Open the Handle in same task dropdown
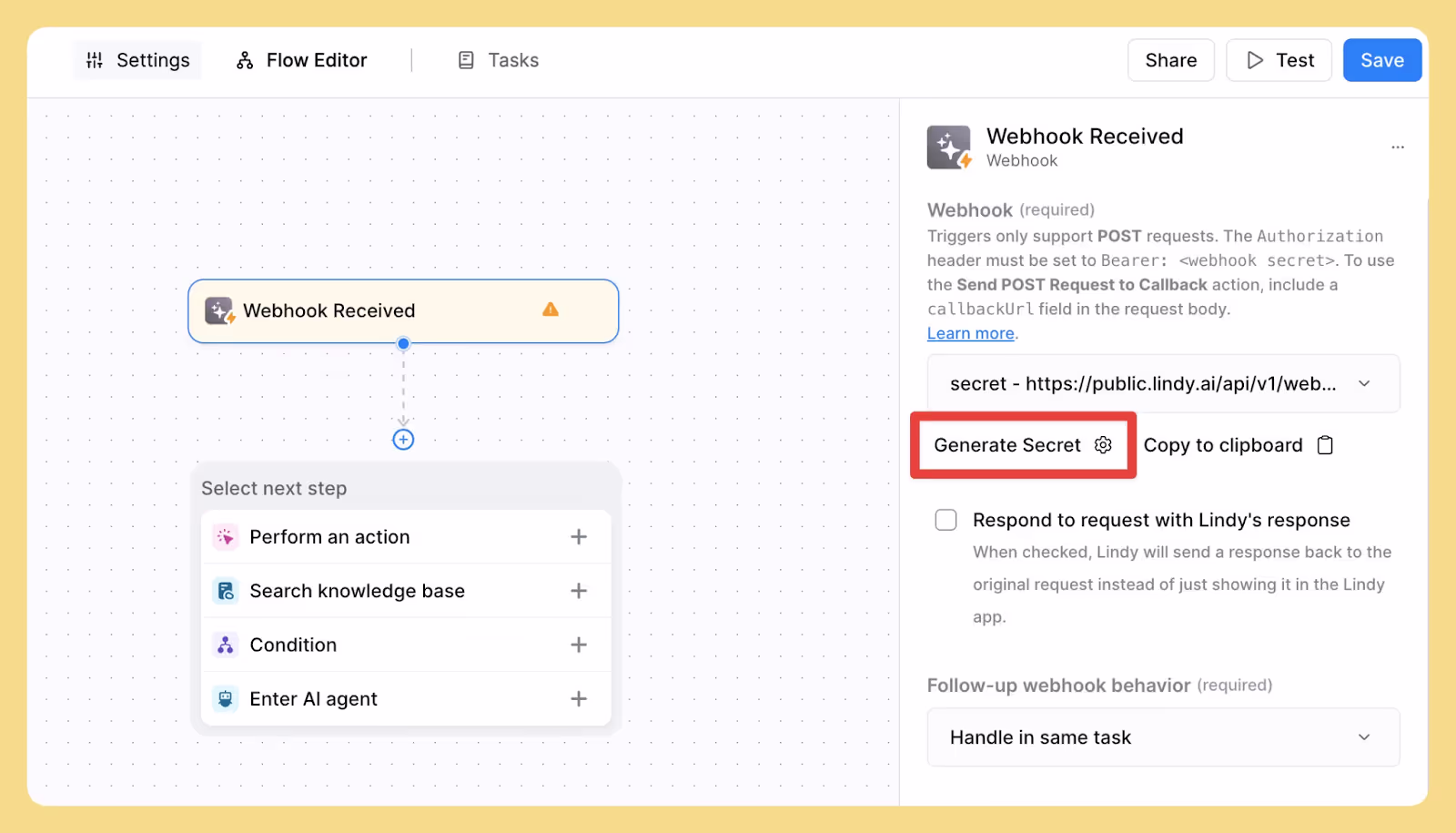1456x833 pixels. pyautogui.click(x=1163, y=737)
